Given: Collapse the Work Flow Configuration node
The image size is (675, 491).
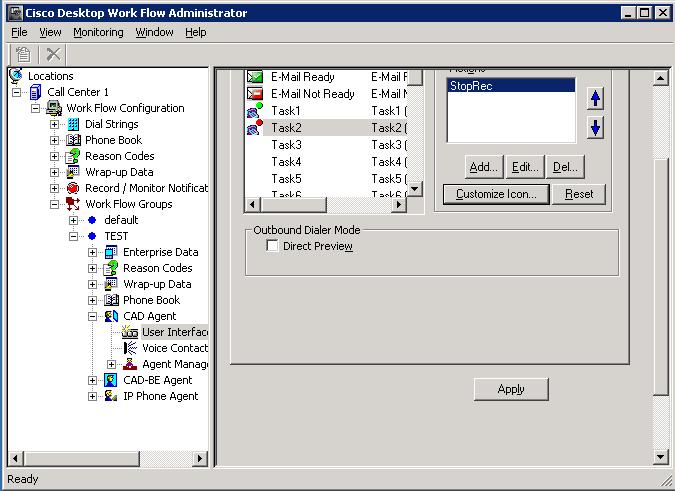Looking at the screenshot, I should pyautogui.click(x=35, y=108).
